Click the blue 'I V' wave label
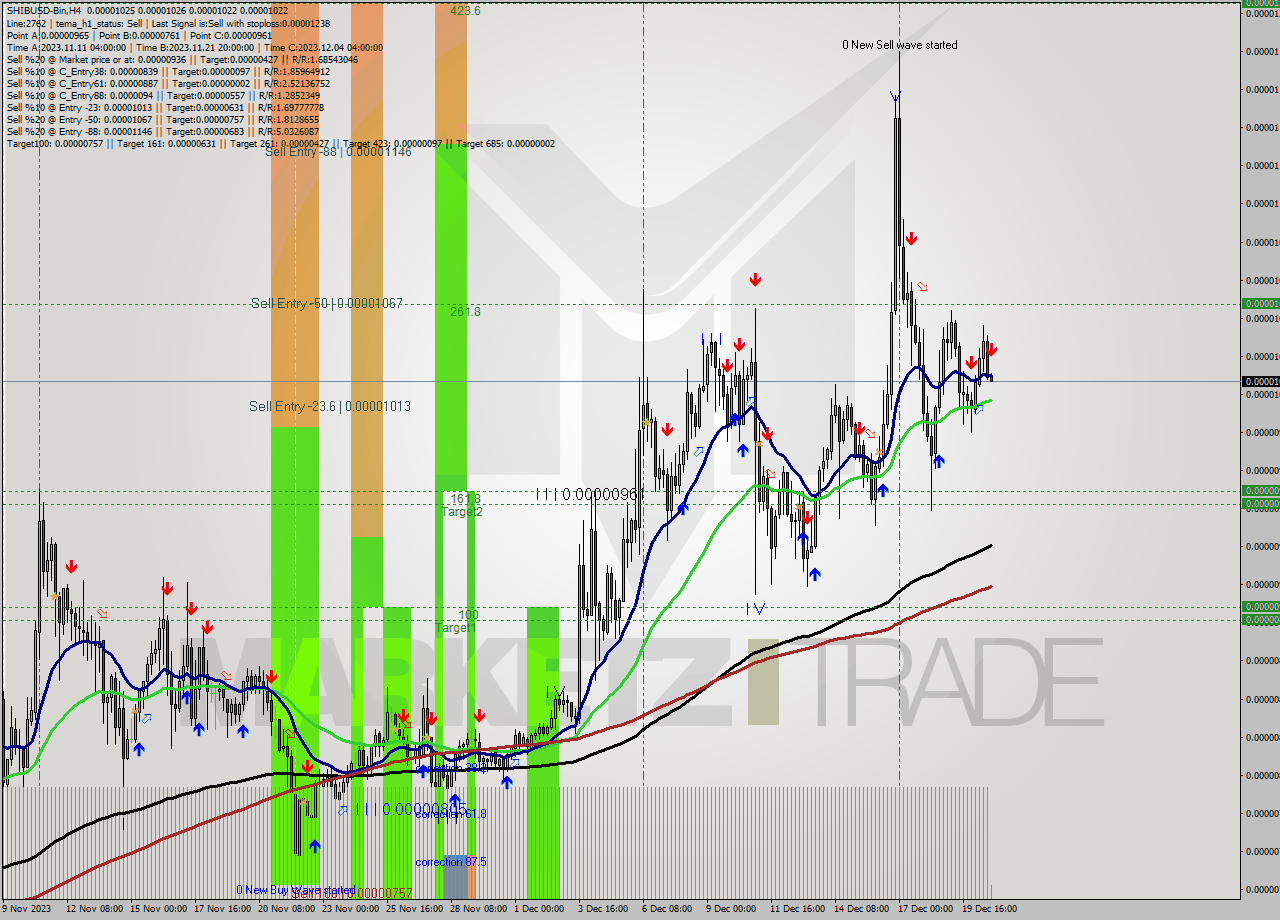This screenshot has width=1280, height=920. (756, 608)
